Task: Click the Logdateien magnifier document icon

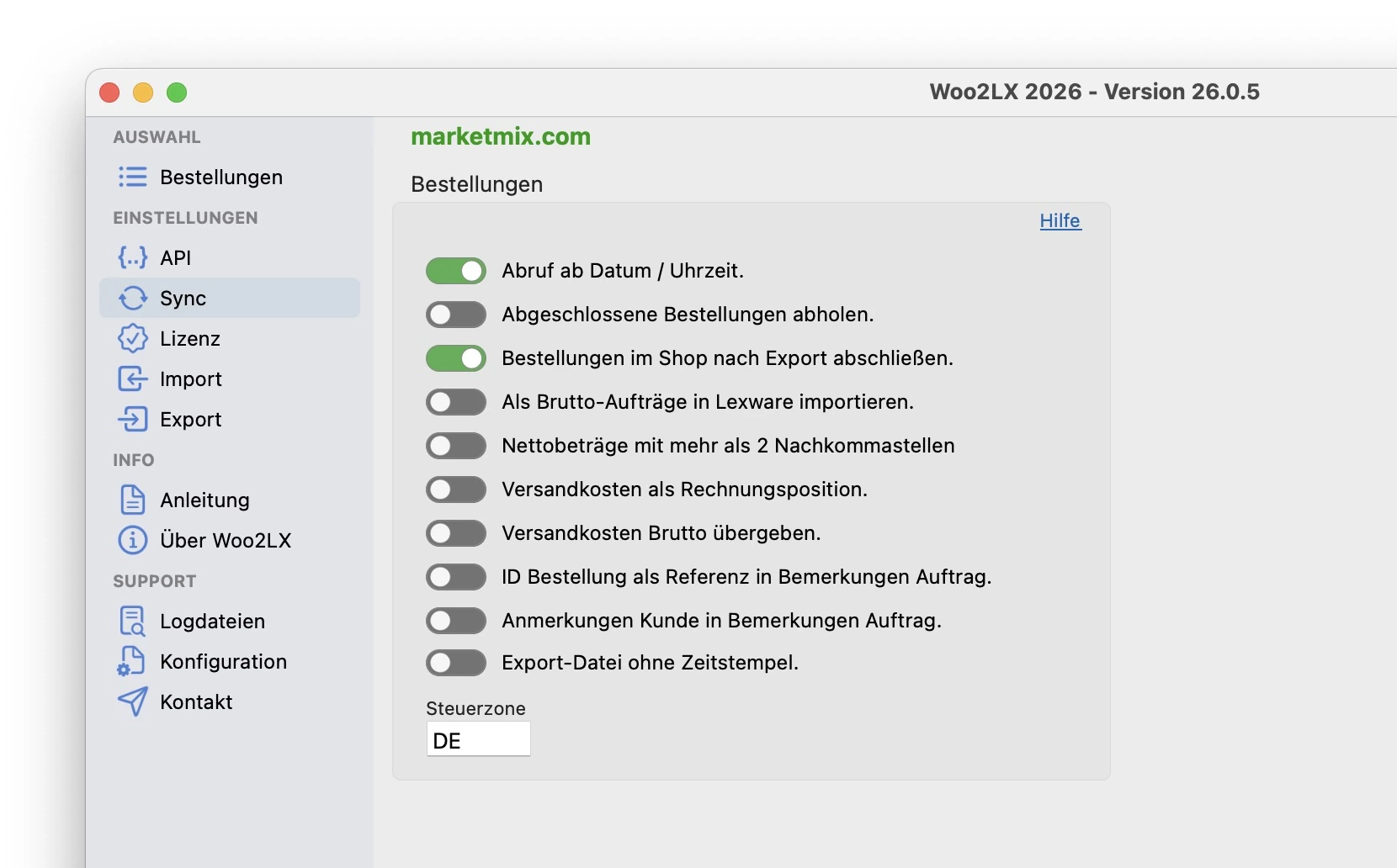Action: click(x=132, y=621)
